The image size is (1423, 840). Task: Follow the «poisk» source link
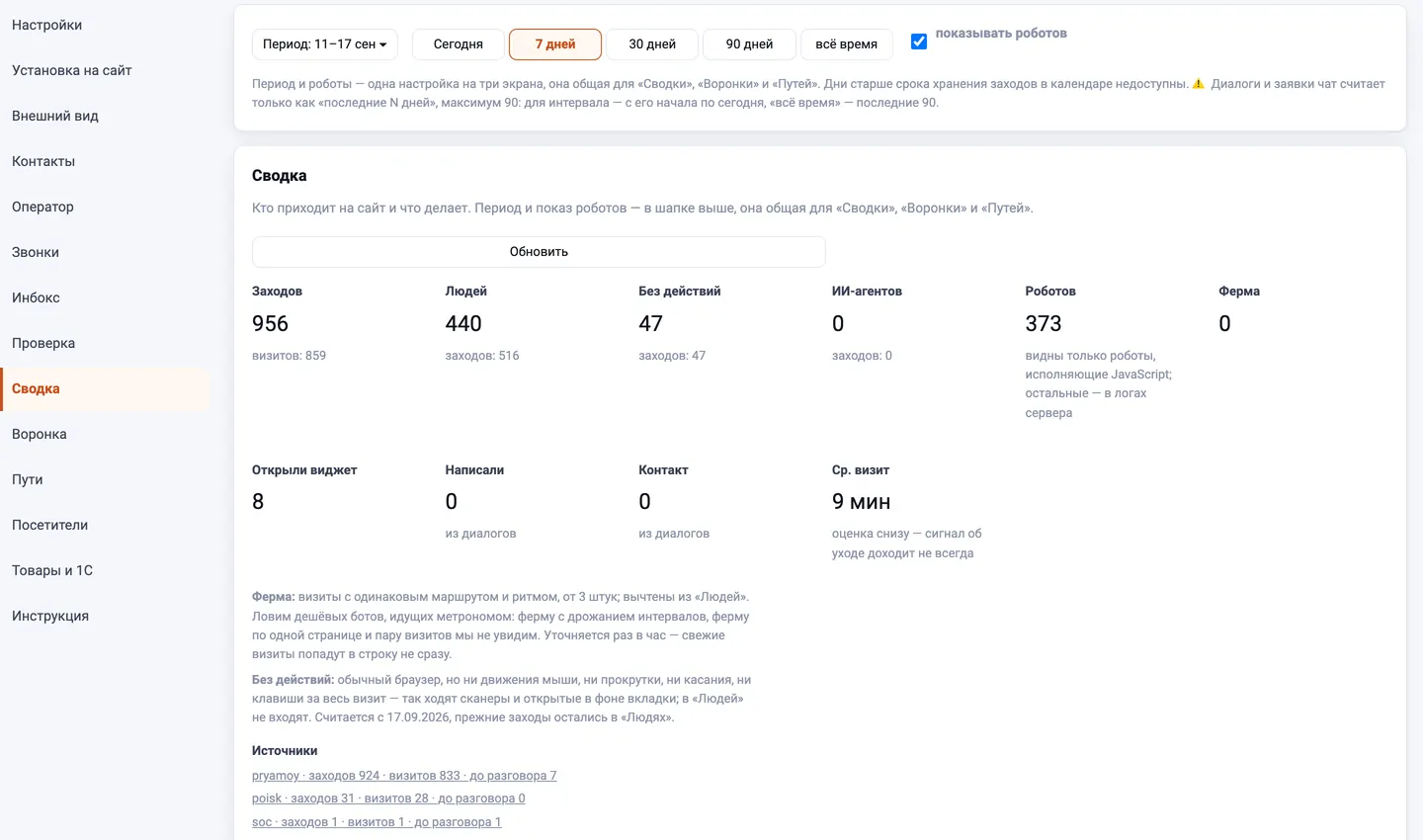[x=388, y=798]
